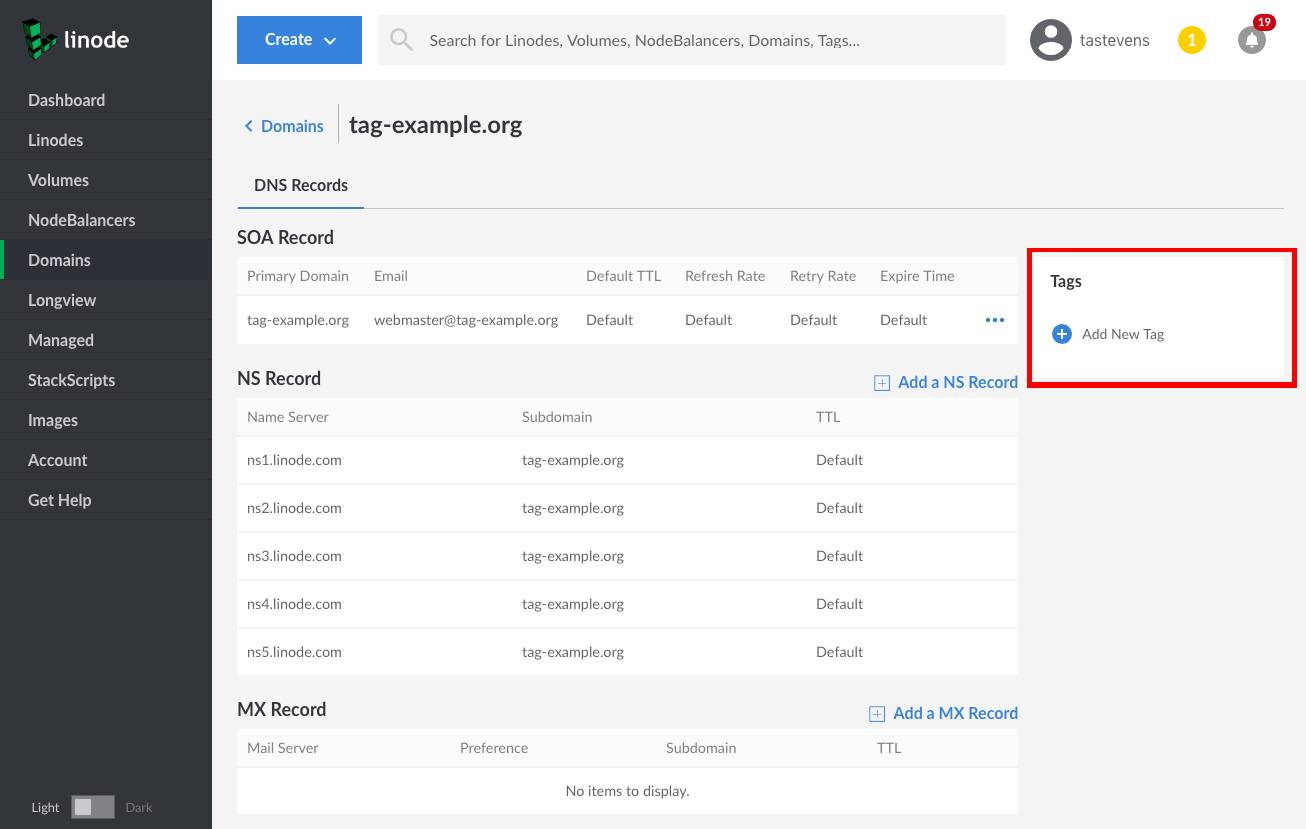The image size is (1306, 829).
Task: Click the Add a NS Record plus icon
Action: [881, 382]
